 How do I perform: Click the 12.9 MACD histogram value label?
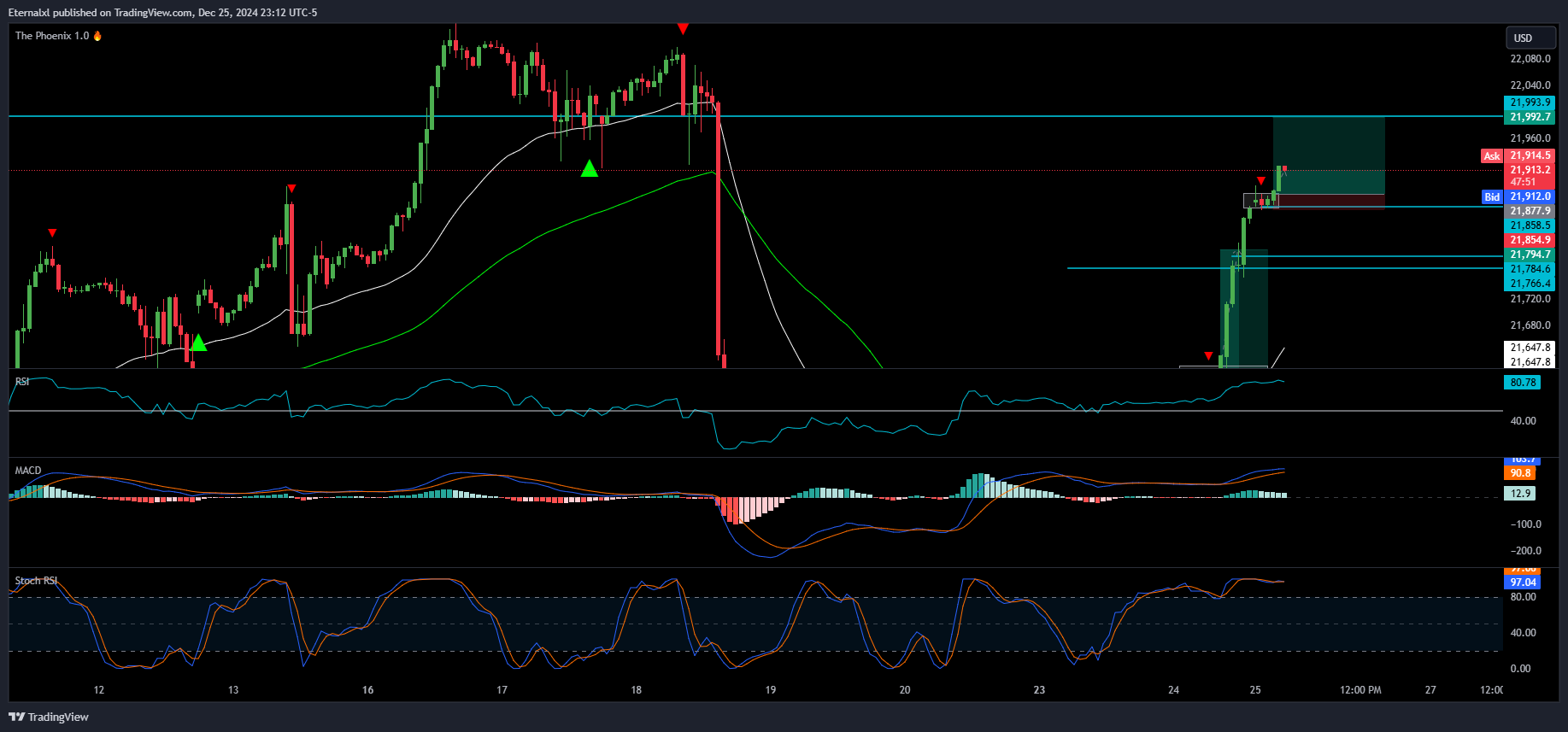(x=1520, y=494)
